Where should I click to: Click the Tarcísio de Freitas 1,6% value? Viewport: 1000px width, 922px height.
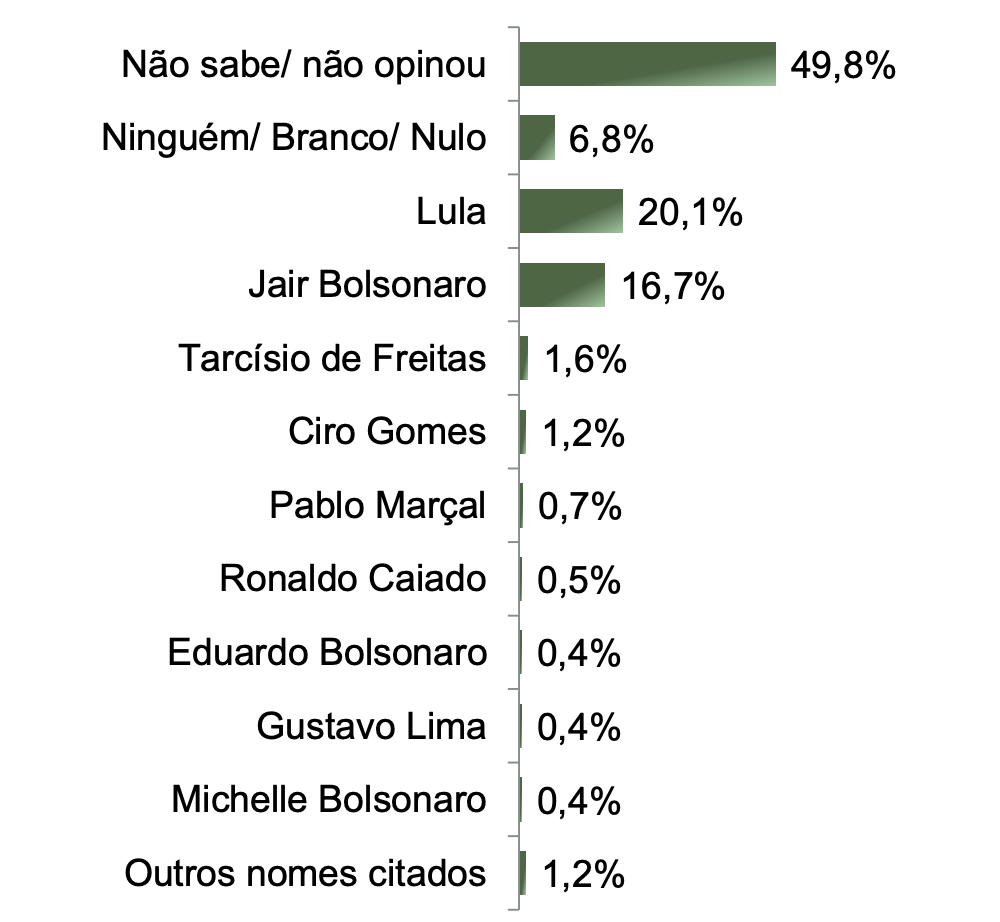coord(585,359)
